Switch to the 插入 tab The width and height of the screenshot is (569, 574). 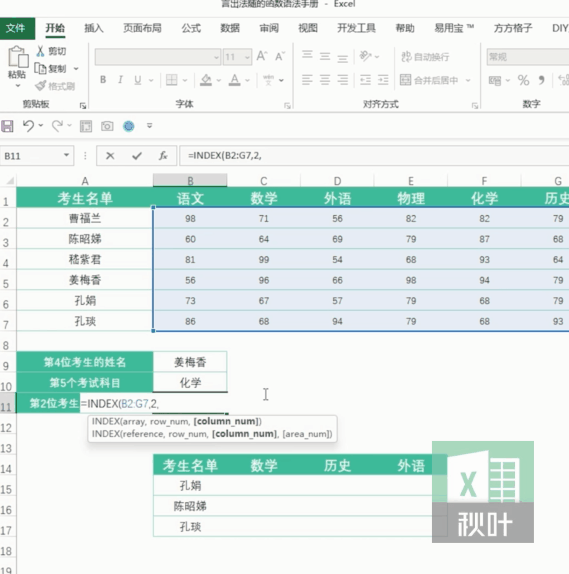(x=94, y=28)
